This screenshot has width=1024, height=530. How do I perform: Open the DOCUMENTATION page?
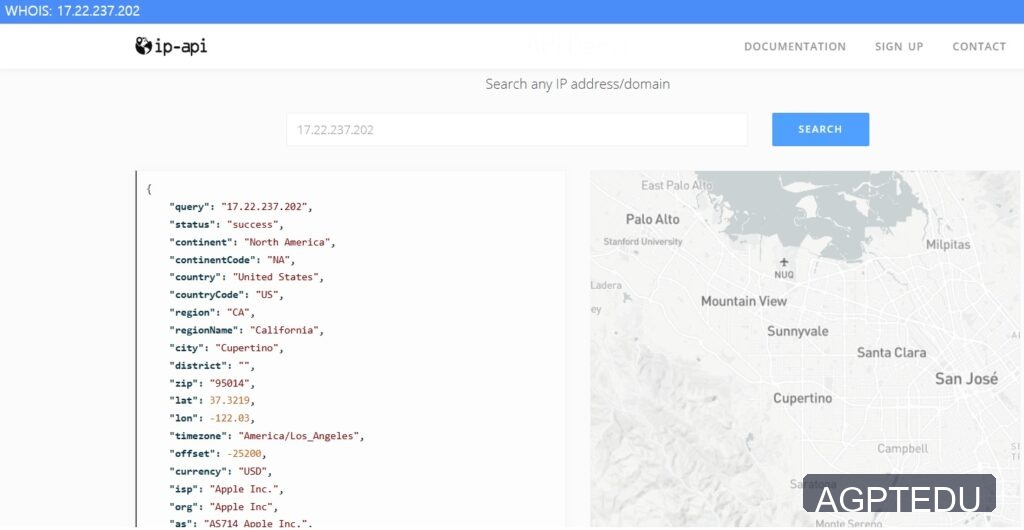pos(795,46)
